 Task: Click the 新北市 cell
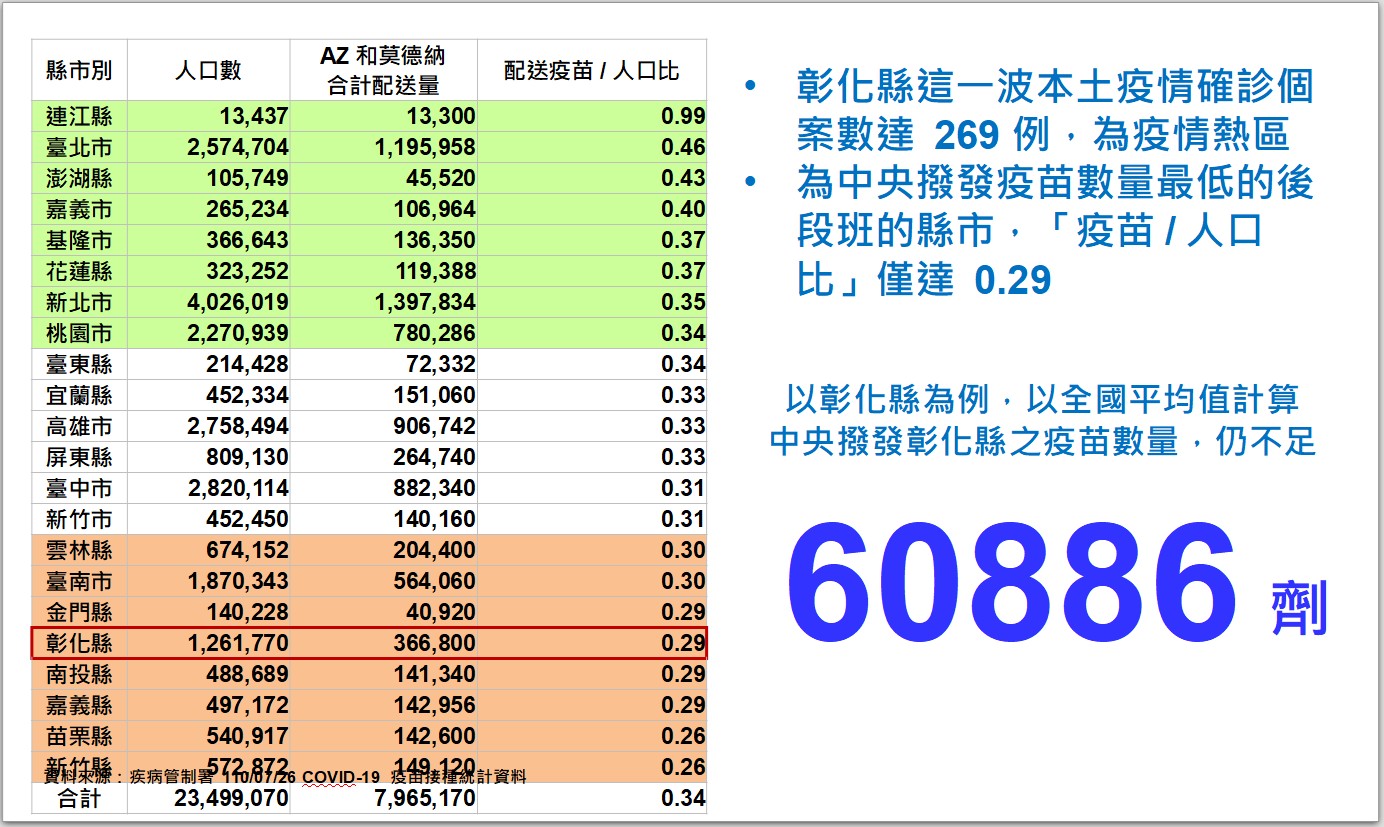(x=79, y=302)
